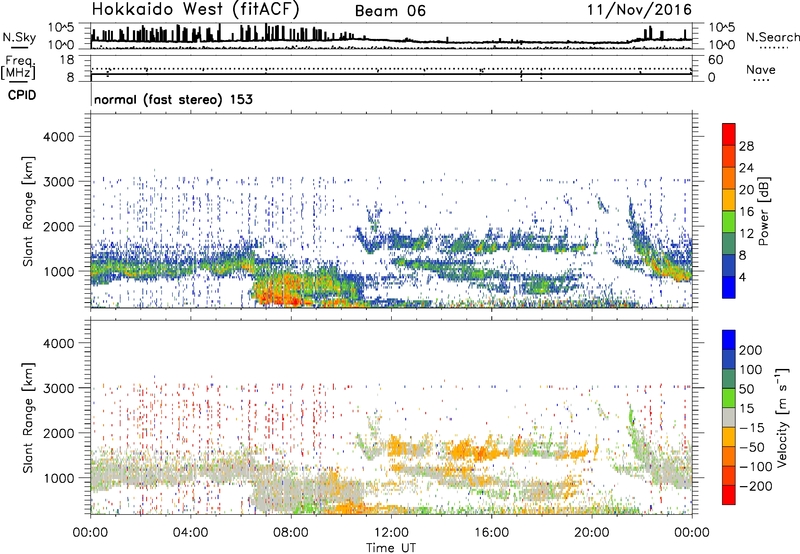800x554 pixels.
Task: Click the "60" Nave axis tick
Action: click(715, 60)
